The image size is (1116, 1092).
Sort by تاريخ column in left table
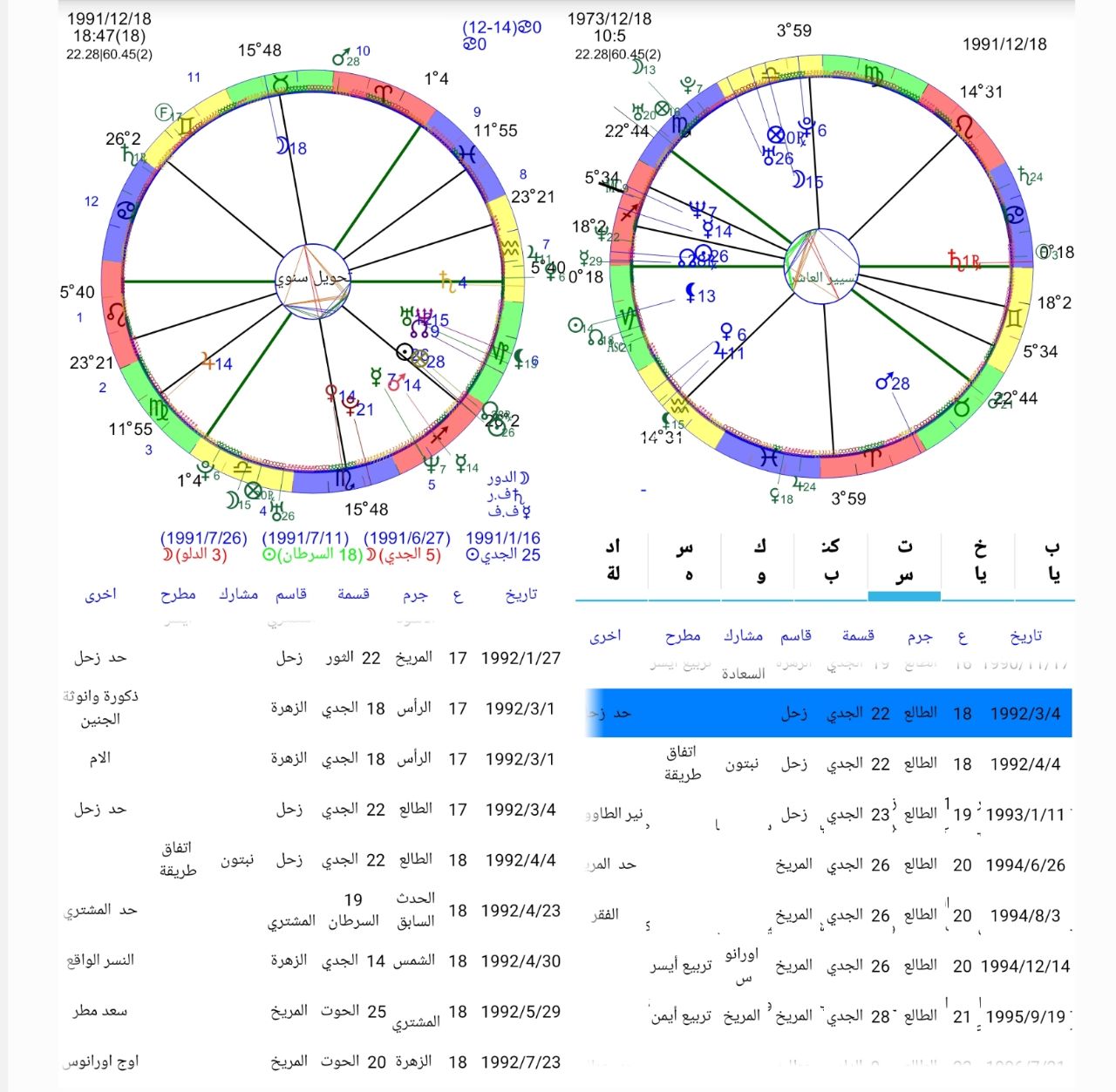click(x=521, y=594)
